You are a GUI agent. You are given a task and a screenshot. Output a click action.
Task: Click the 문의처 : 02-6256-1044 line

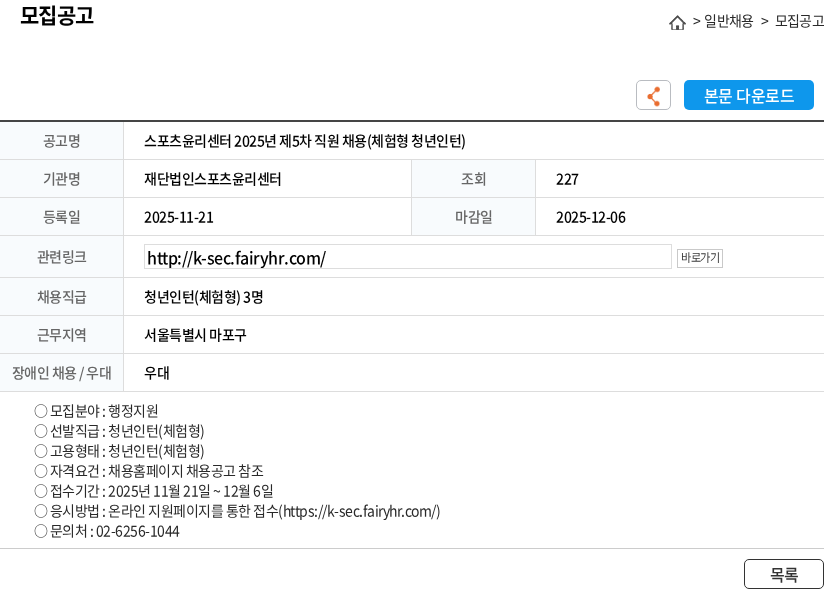107,531
